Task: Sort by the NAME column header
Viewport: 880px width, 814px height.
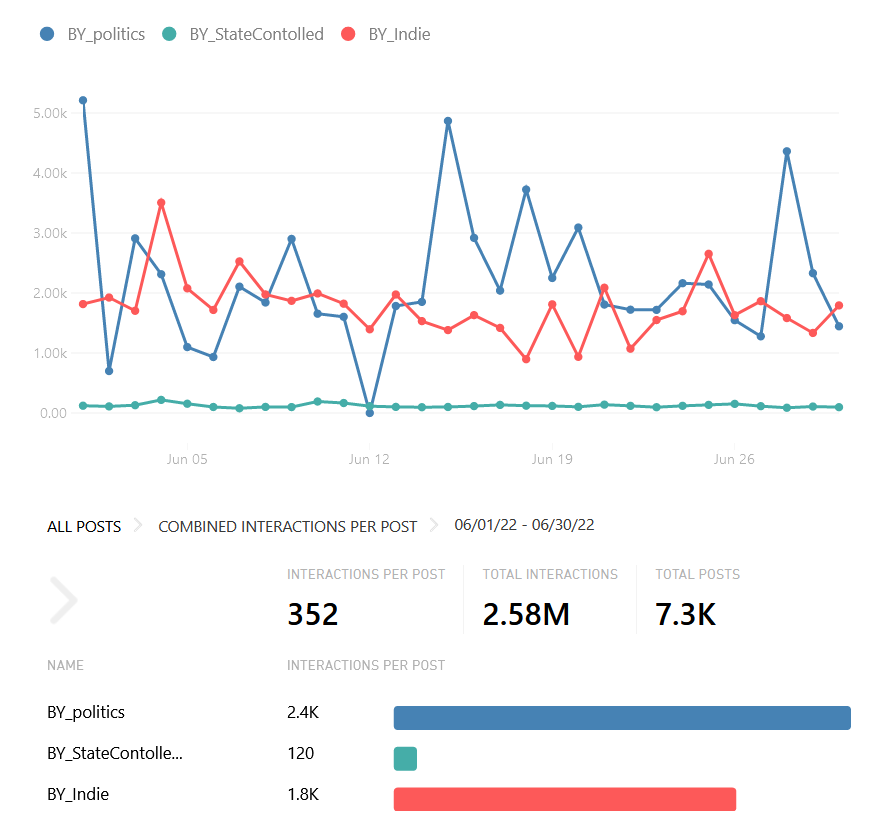Action: pos(65,665)
